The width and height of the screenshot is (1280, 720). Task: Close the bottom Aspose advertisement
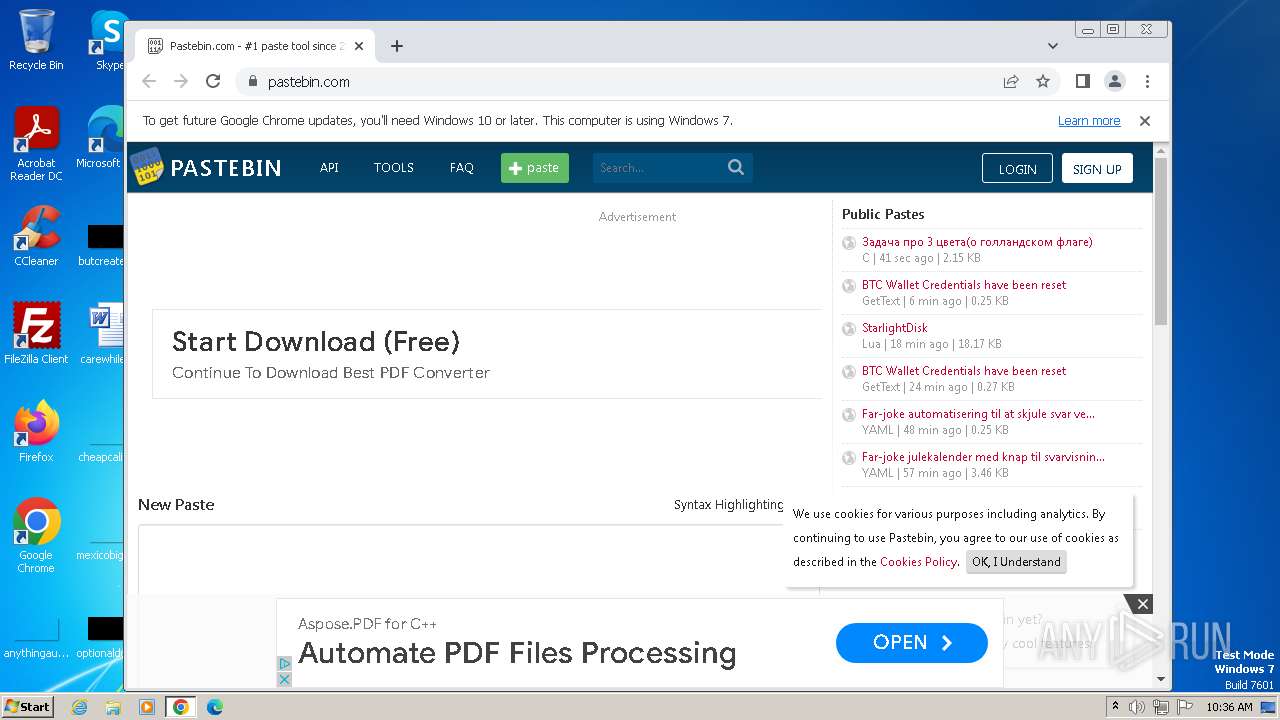coord(1143,604)
